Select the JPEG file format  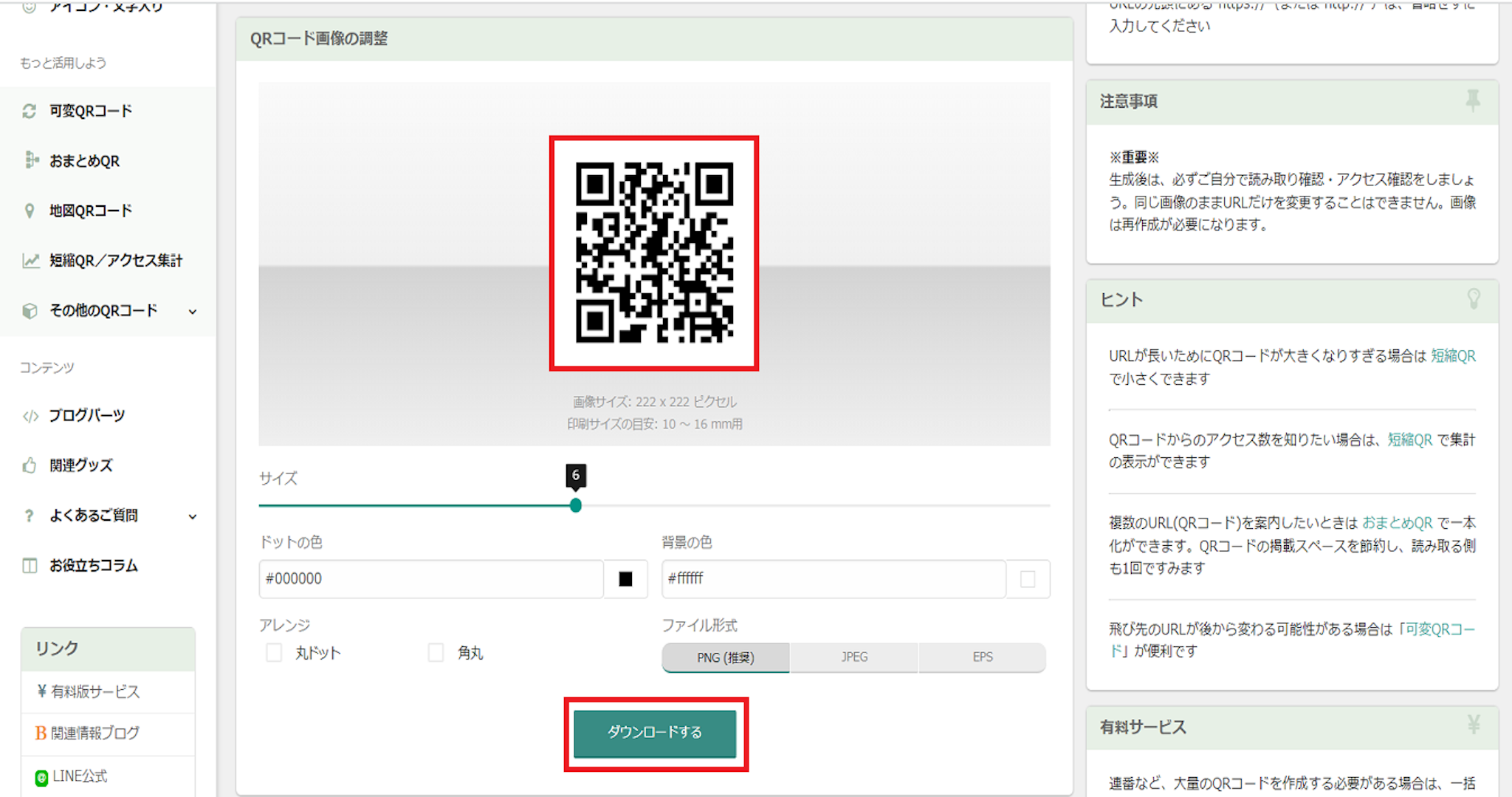coord(854,657)
